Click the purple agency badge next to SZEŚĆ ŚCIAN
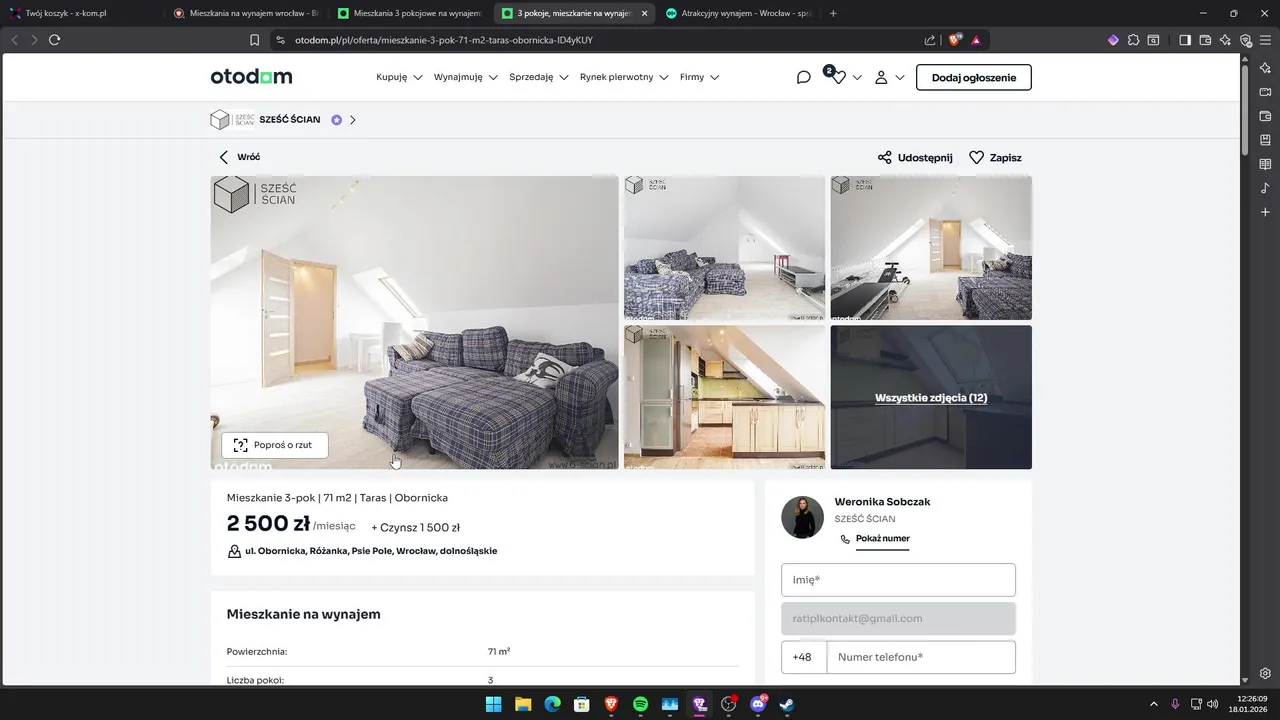The image size is (1280, 720). pos(337,120)
